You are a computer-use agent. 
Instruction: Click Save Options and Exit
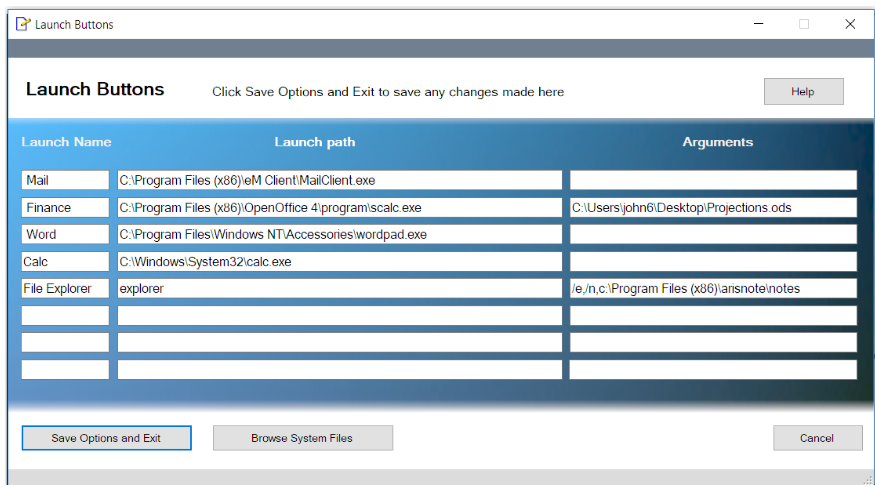107,438
